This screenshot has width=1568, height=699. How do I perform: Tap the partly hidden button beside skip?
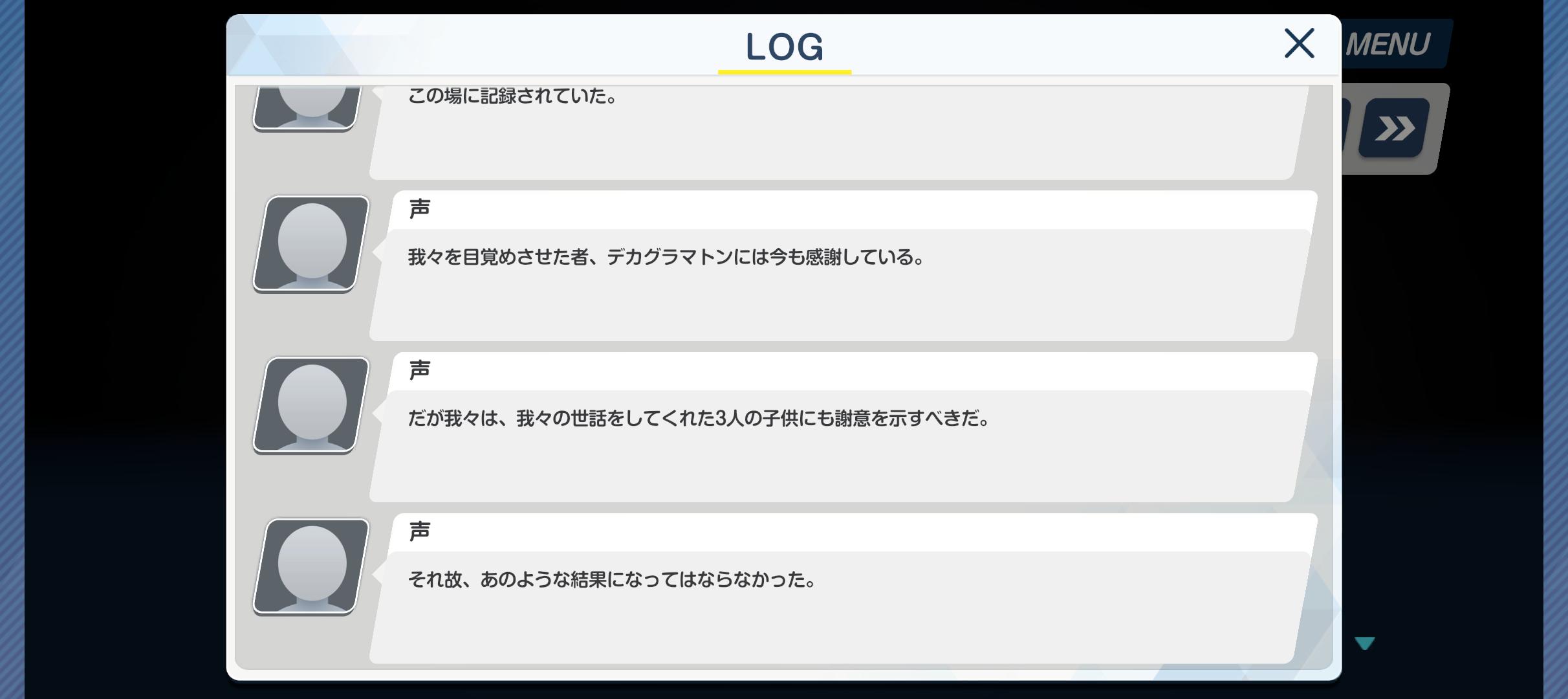pos(1346,126)
